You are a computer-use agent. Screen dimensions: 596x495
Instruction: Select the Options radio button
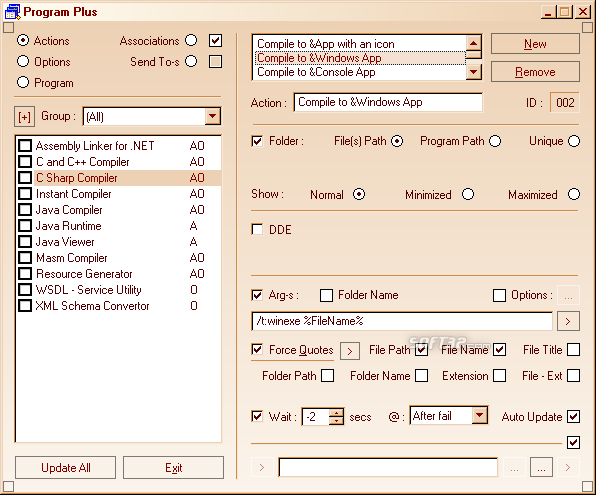pyautogui.click(x=23, y=61)
